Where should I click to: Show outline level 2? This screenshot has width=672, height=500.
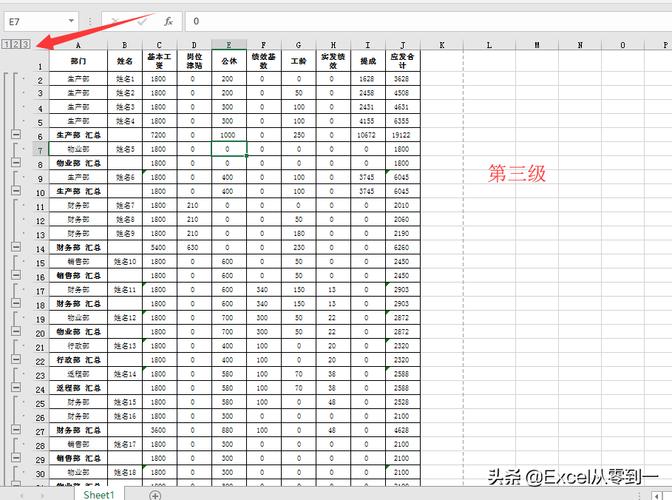pos(16,44)
